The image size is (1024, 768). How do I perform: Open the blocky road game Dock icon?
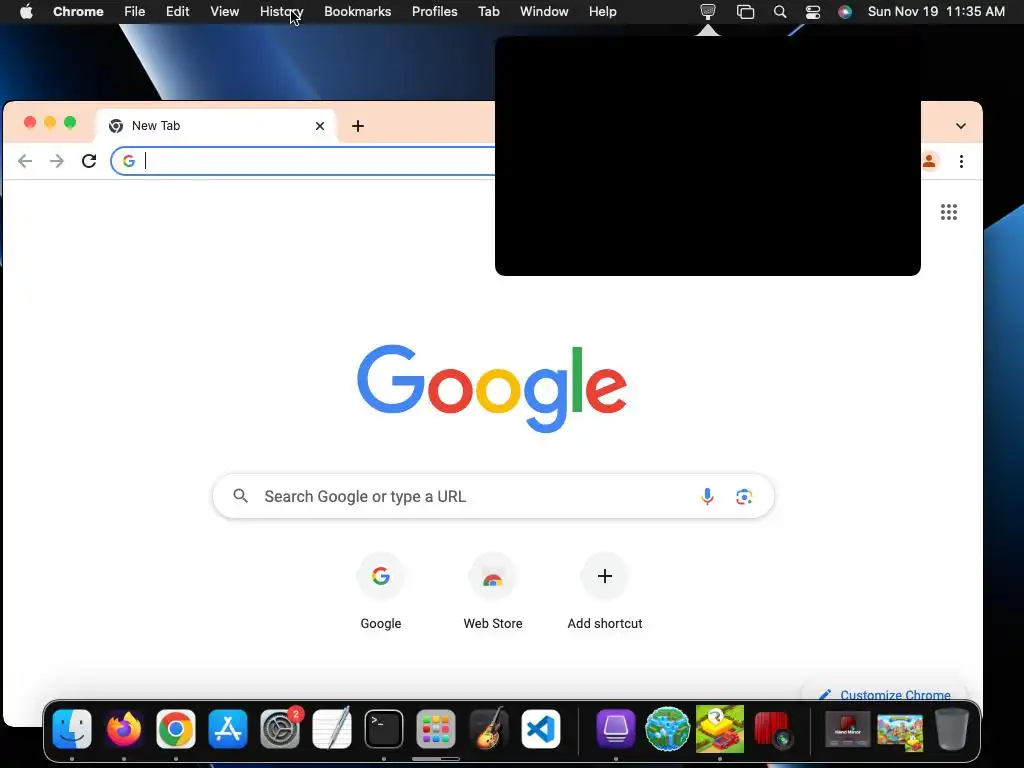720,729
